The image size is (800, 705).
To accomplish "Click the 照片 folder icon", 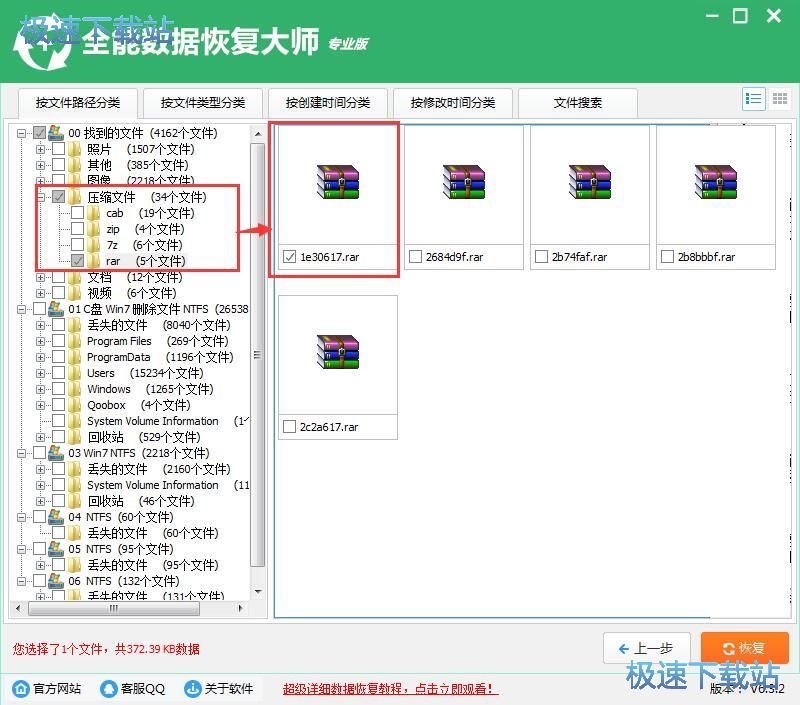I will [75, 149].
